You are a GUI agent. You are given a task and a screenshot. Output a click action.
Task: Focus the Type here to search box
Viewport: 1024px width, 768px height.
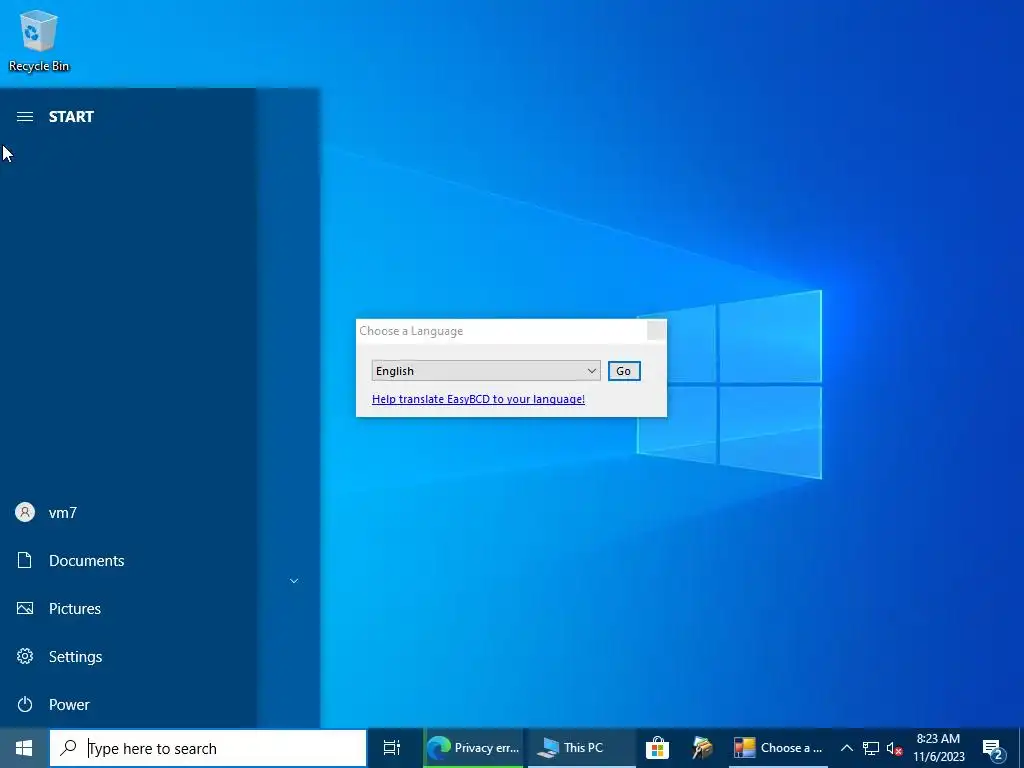pos(208,748)
